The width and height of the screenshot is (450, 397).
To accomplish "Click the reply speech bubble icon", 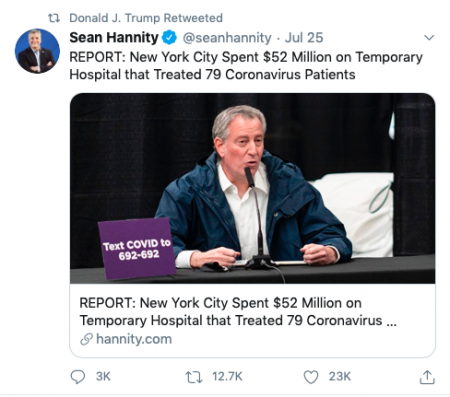I will click(78, 377).
